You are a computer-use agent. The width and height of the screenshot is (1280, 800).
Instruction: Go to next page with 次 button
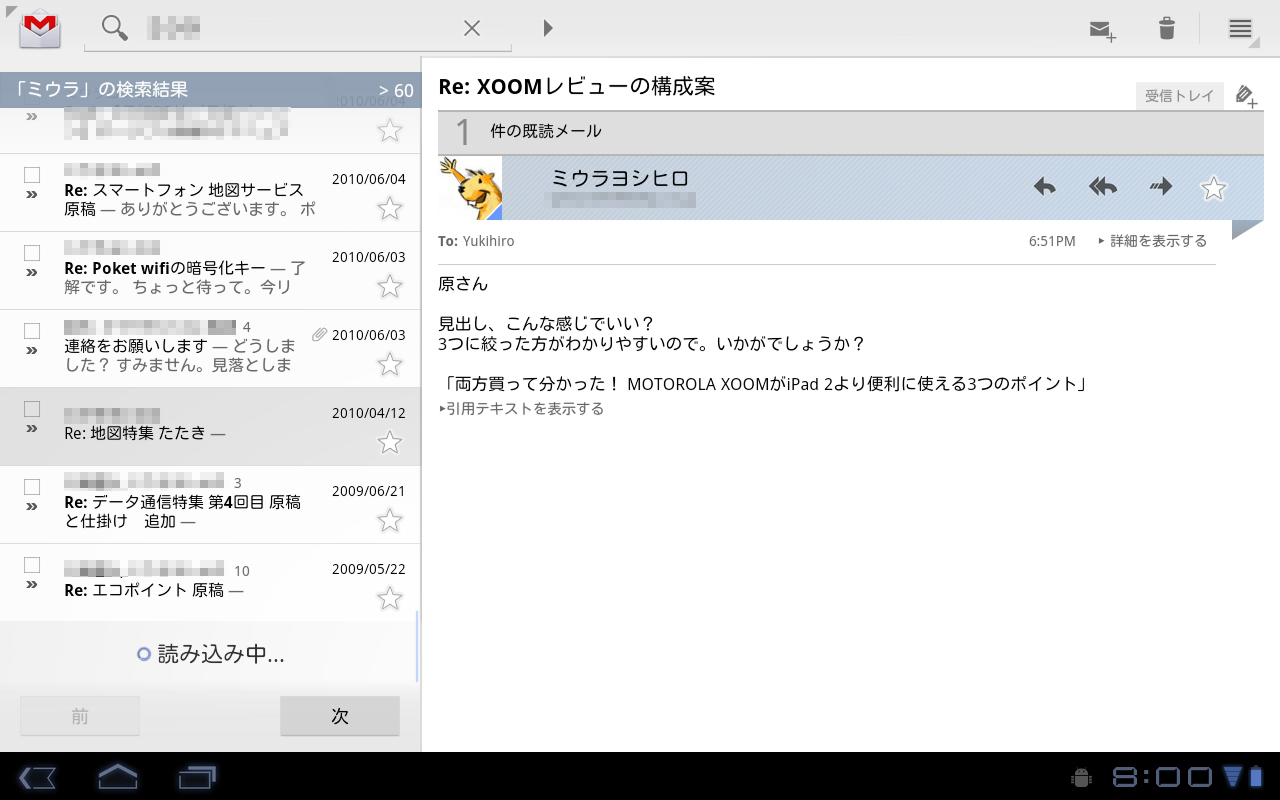[340, 716]
